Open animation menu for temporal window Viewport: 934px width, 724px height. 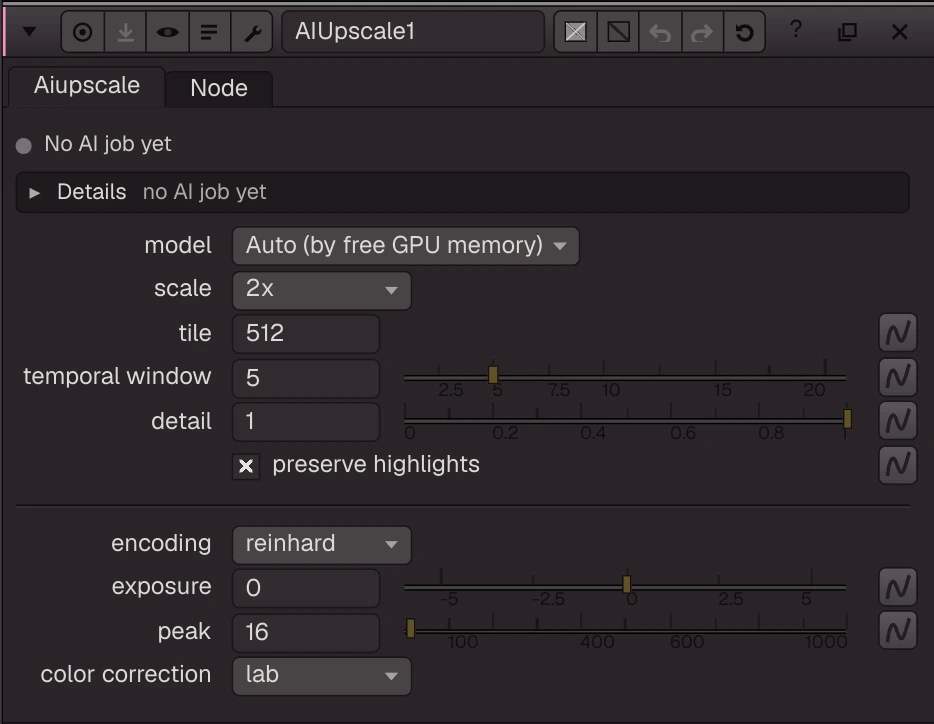(898, 377)
